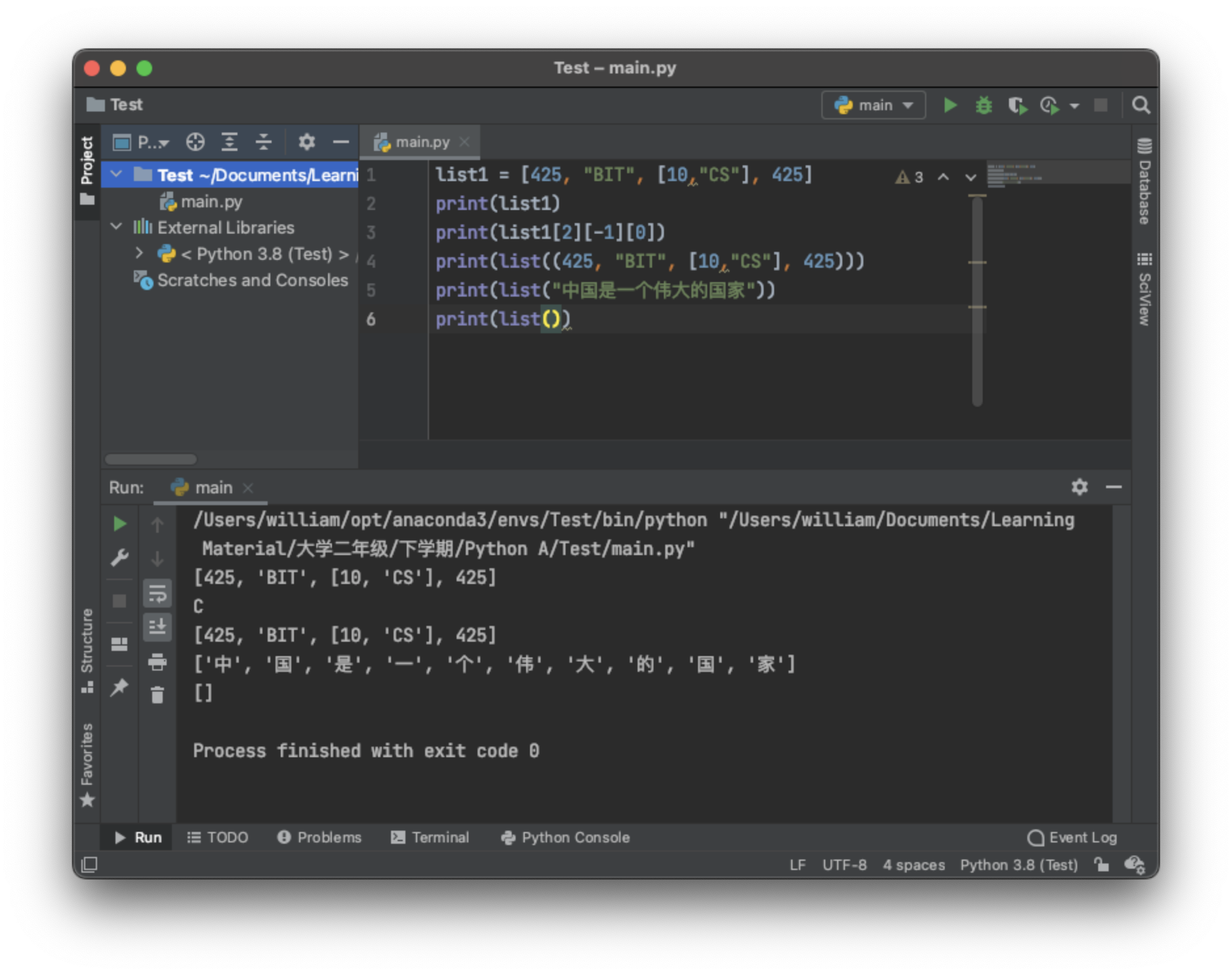
Task: Toggle soft-wrap in the console
Action: [157, 593]
